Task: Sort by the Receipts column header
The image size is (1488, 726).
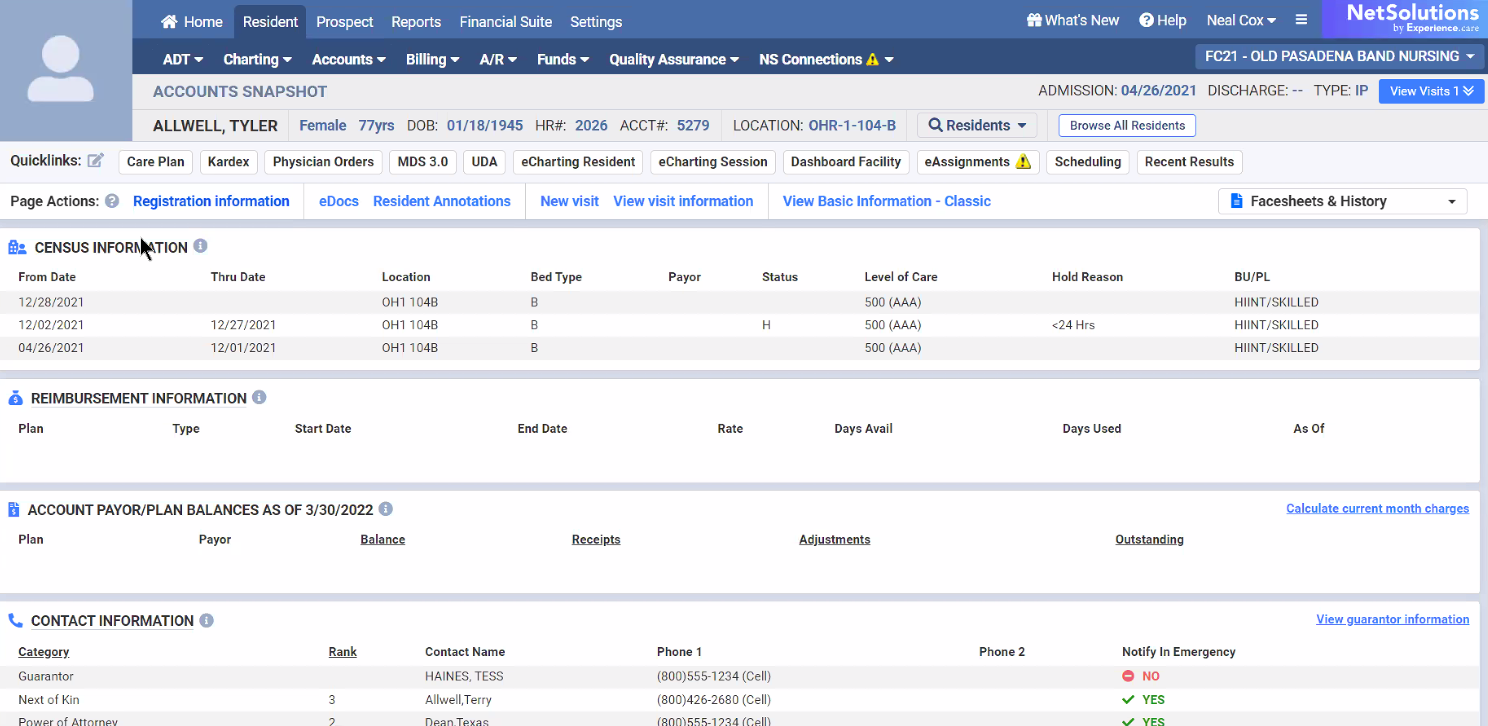Action: click(596, 540)
